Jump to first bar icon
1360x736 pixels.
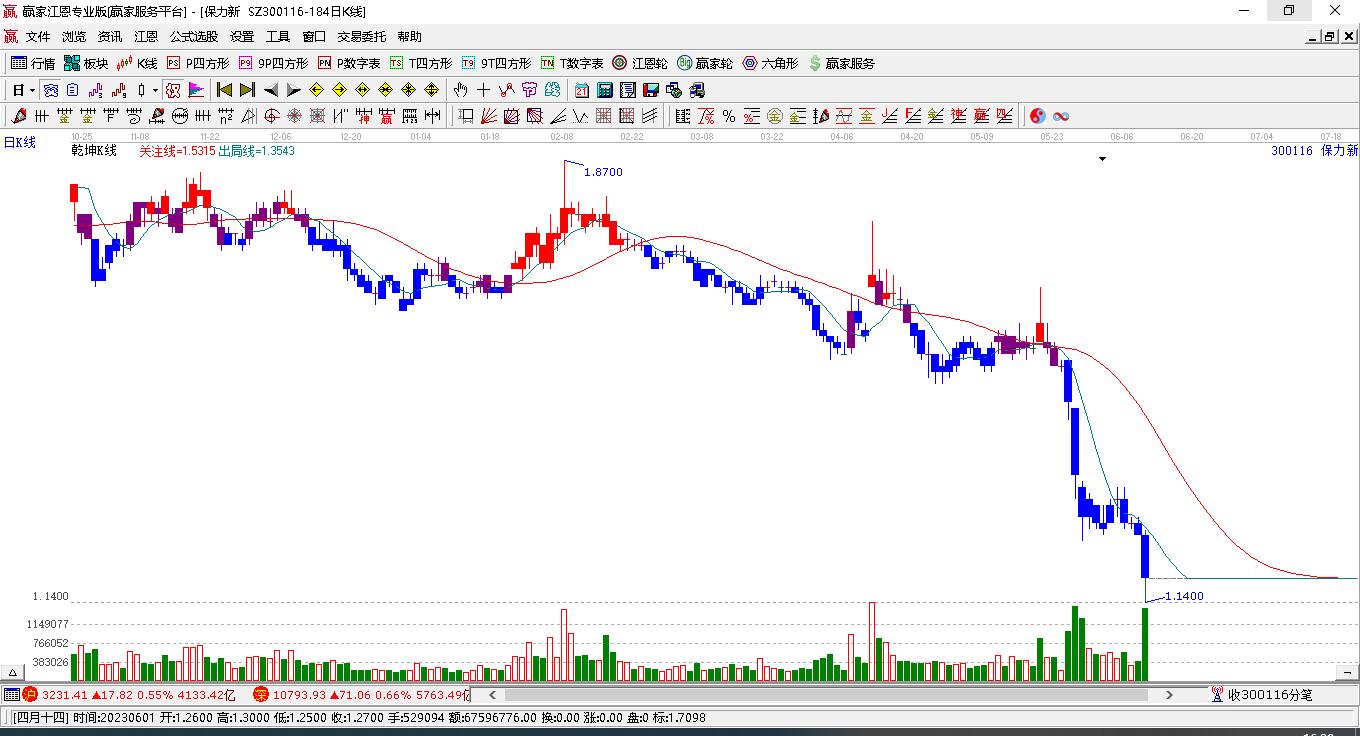(224, 90)
